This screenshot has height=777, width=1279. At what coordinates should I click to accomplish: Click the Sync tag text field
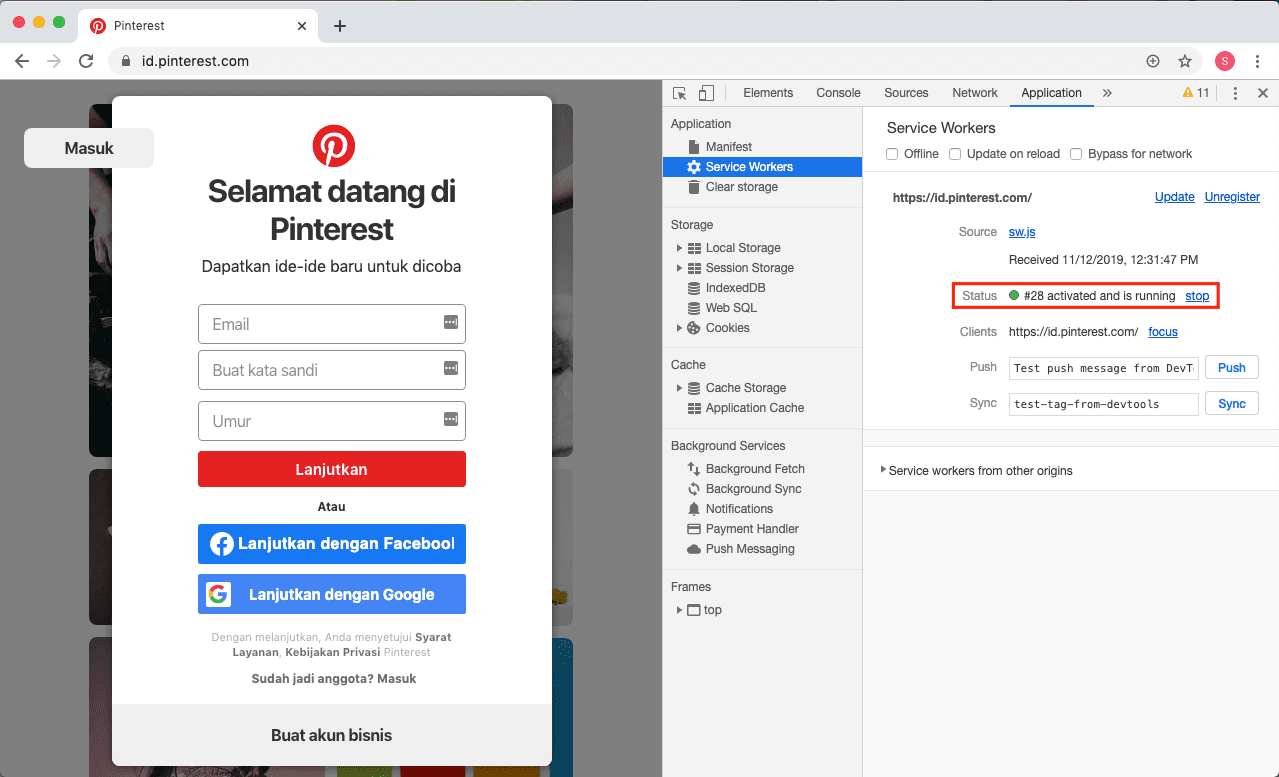(x=1104, y=404)
